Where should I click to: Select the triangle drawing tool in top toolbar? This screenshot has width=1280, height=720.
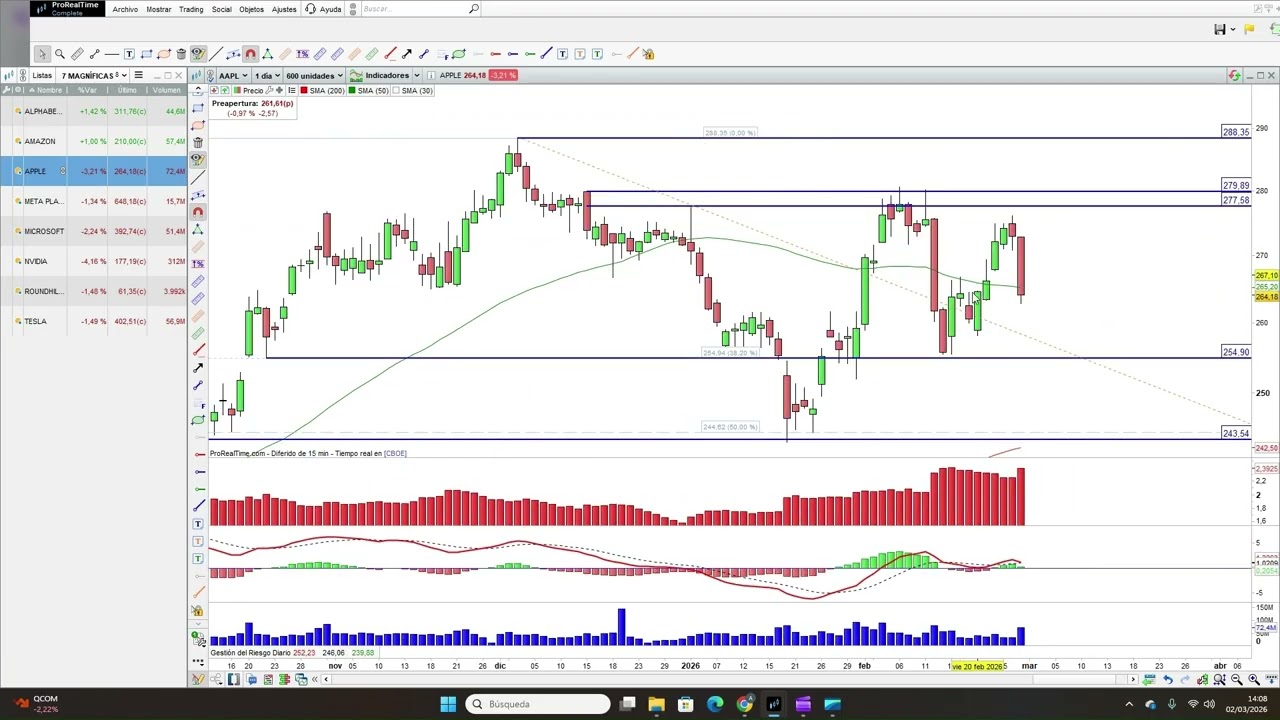coord(267,54)
